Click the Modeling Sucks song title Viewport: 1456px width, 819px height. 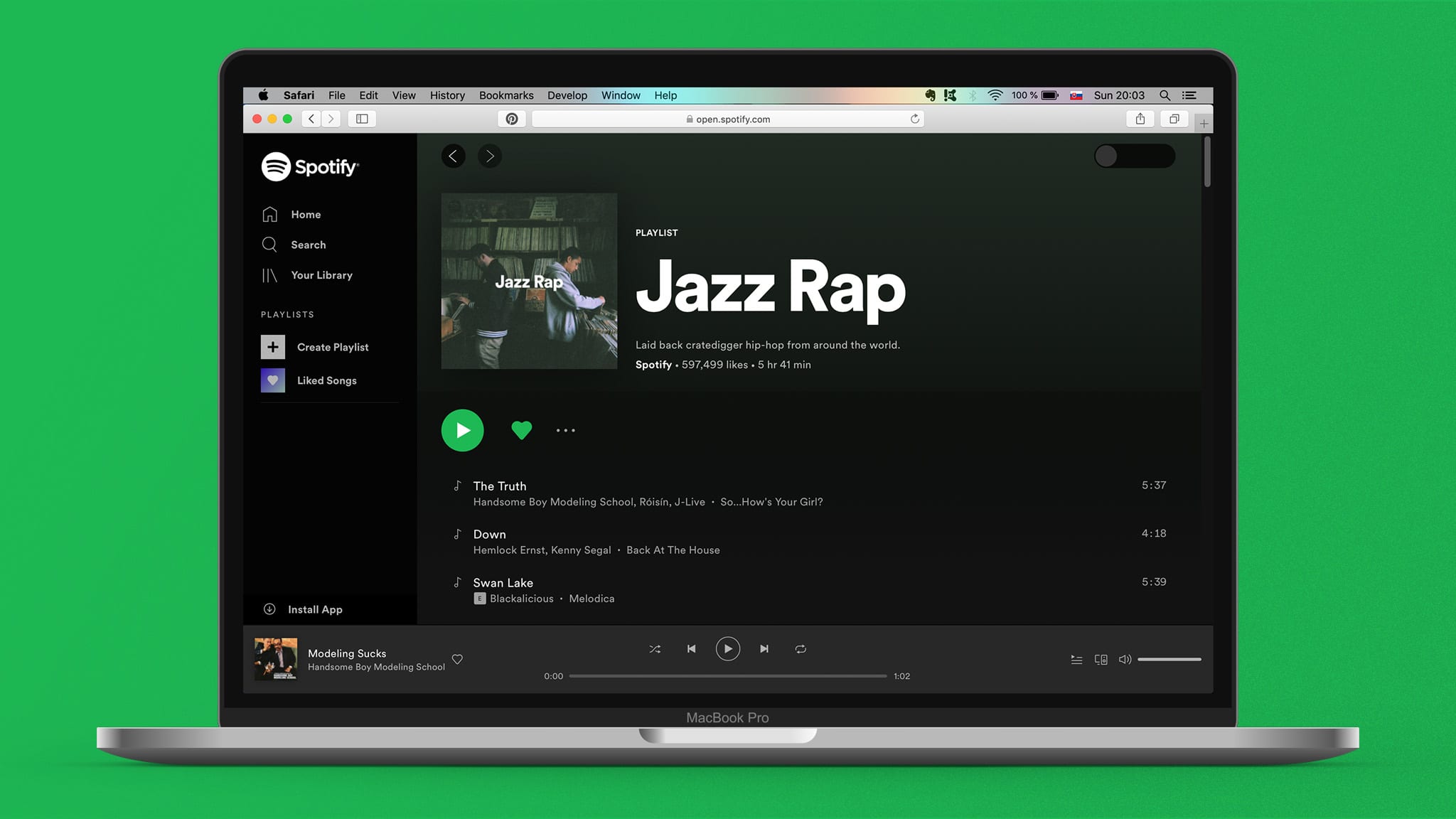347,653
